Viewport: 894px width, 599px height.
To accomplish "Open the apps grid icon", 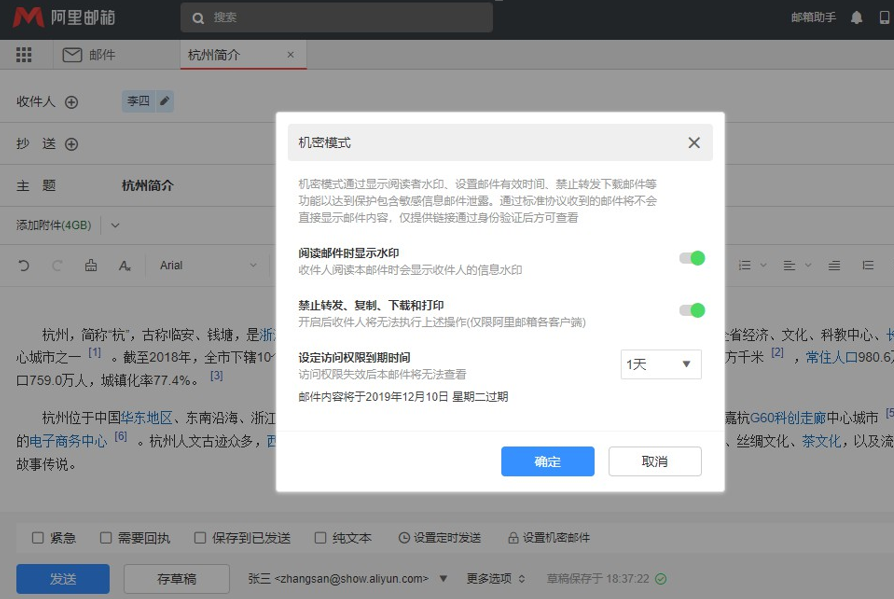I will click(x=24, y=55).
